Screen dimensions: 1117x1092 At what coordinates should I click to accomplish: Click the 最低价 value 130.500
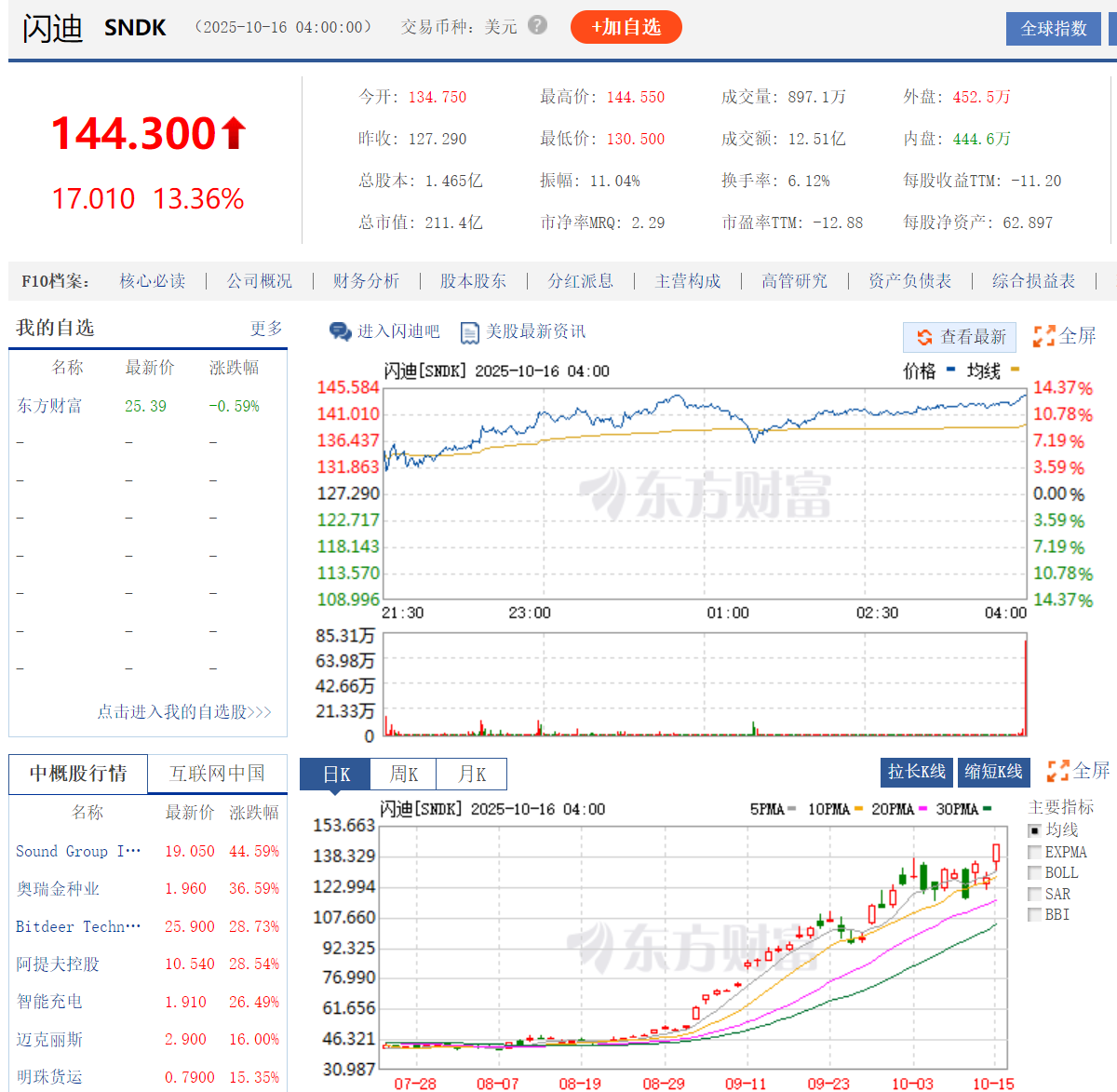pos(636,139)
